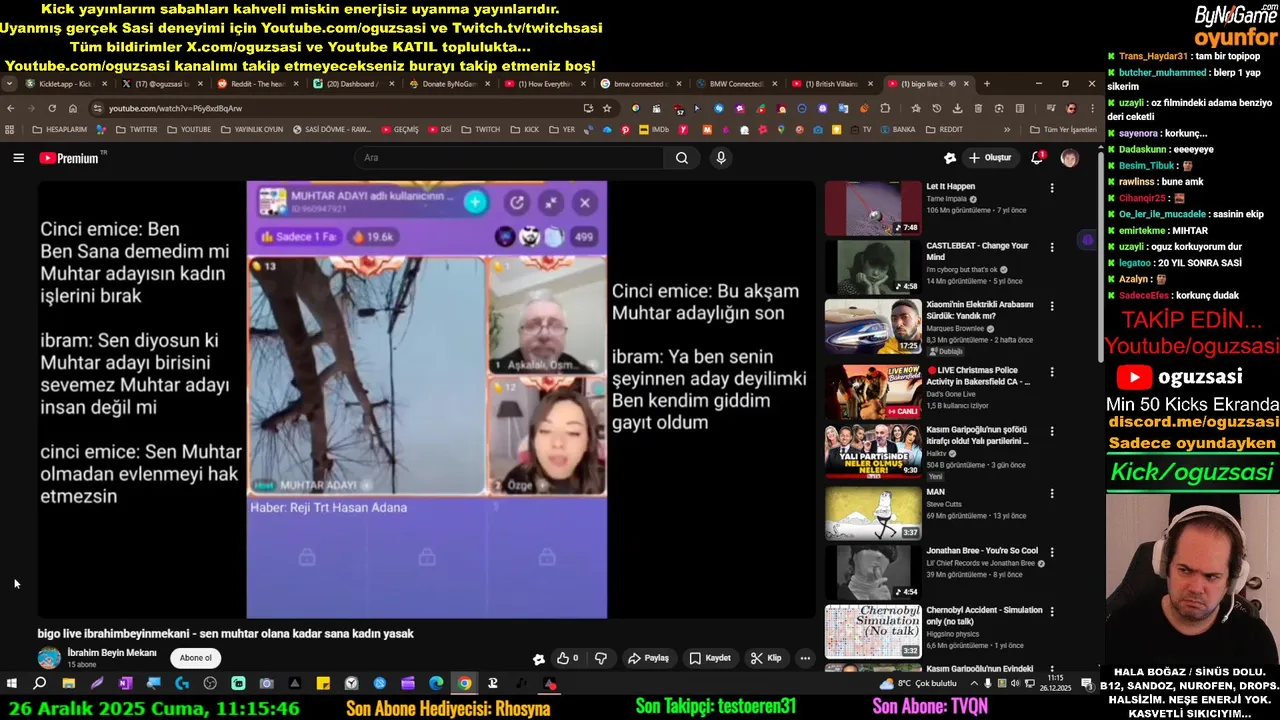Open the Chernobyl Simulation video thumbnail
This screenshot has height=720, width=1280.
click(873, 631)
